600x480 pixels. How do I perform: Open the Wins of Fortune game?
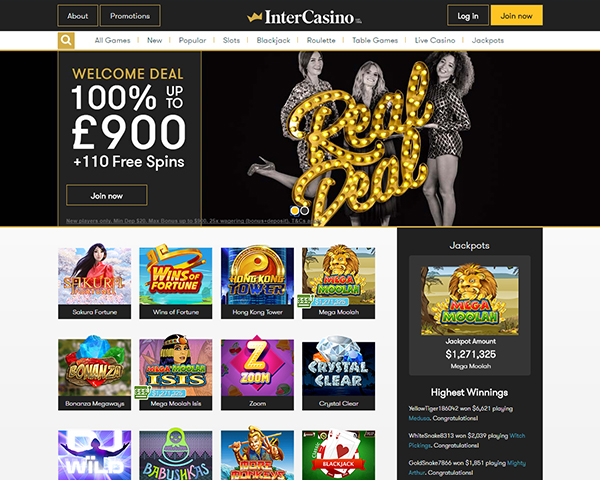pos(176,283)
